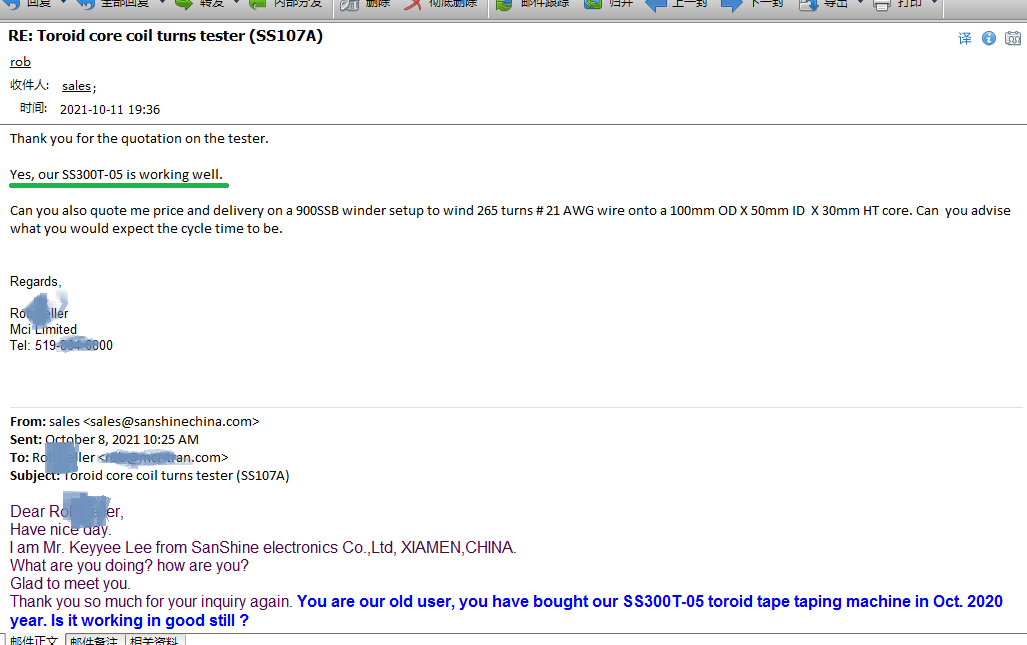Switch to the 邮件备注 tab
1027x645 pixels.
point(94,640)
